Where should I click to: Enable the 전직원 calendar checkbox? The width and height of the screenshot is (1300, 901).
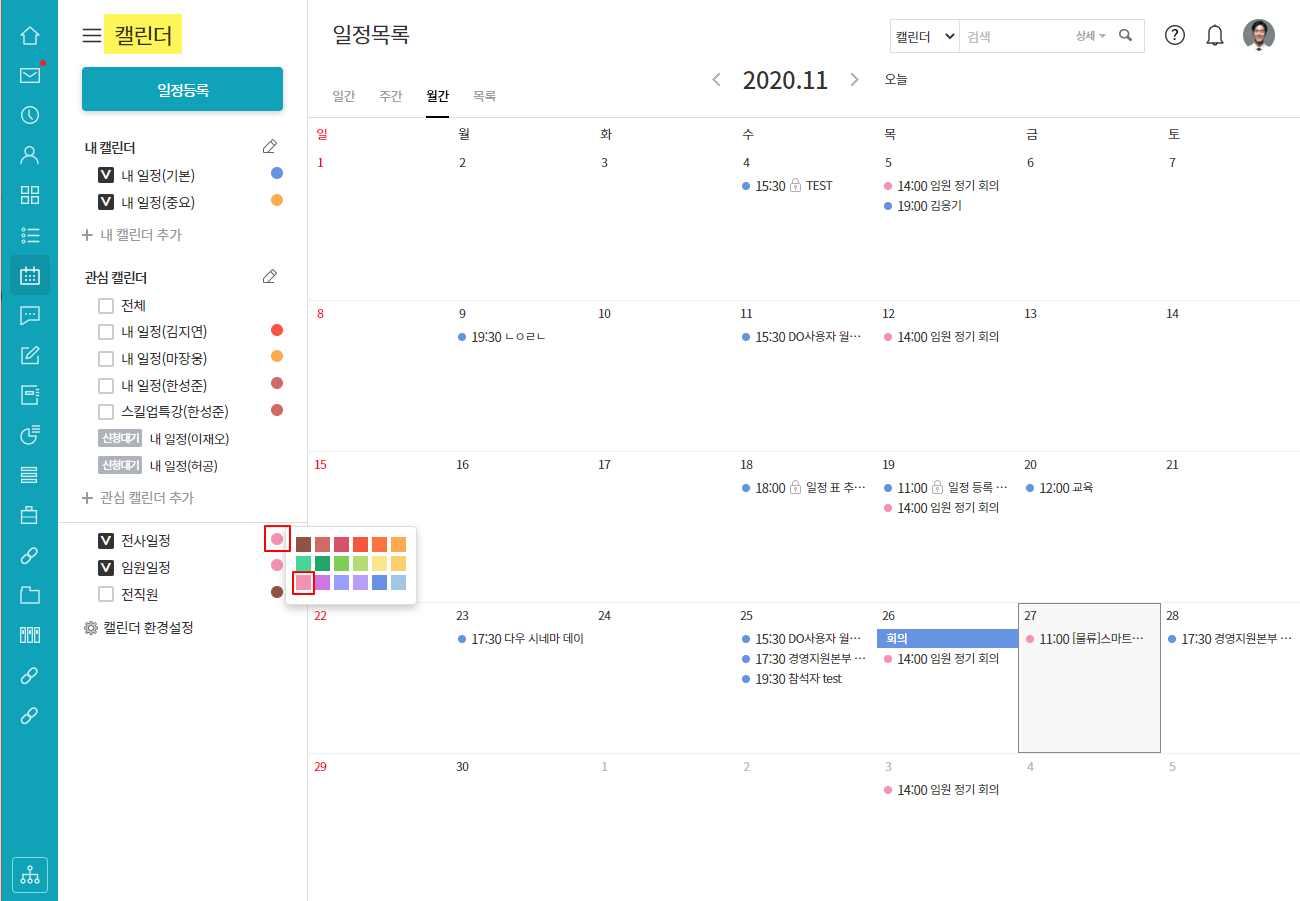click(106, 594)
